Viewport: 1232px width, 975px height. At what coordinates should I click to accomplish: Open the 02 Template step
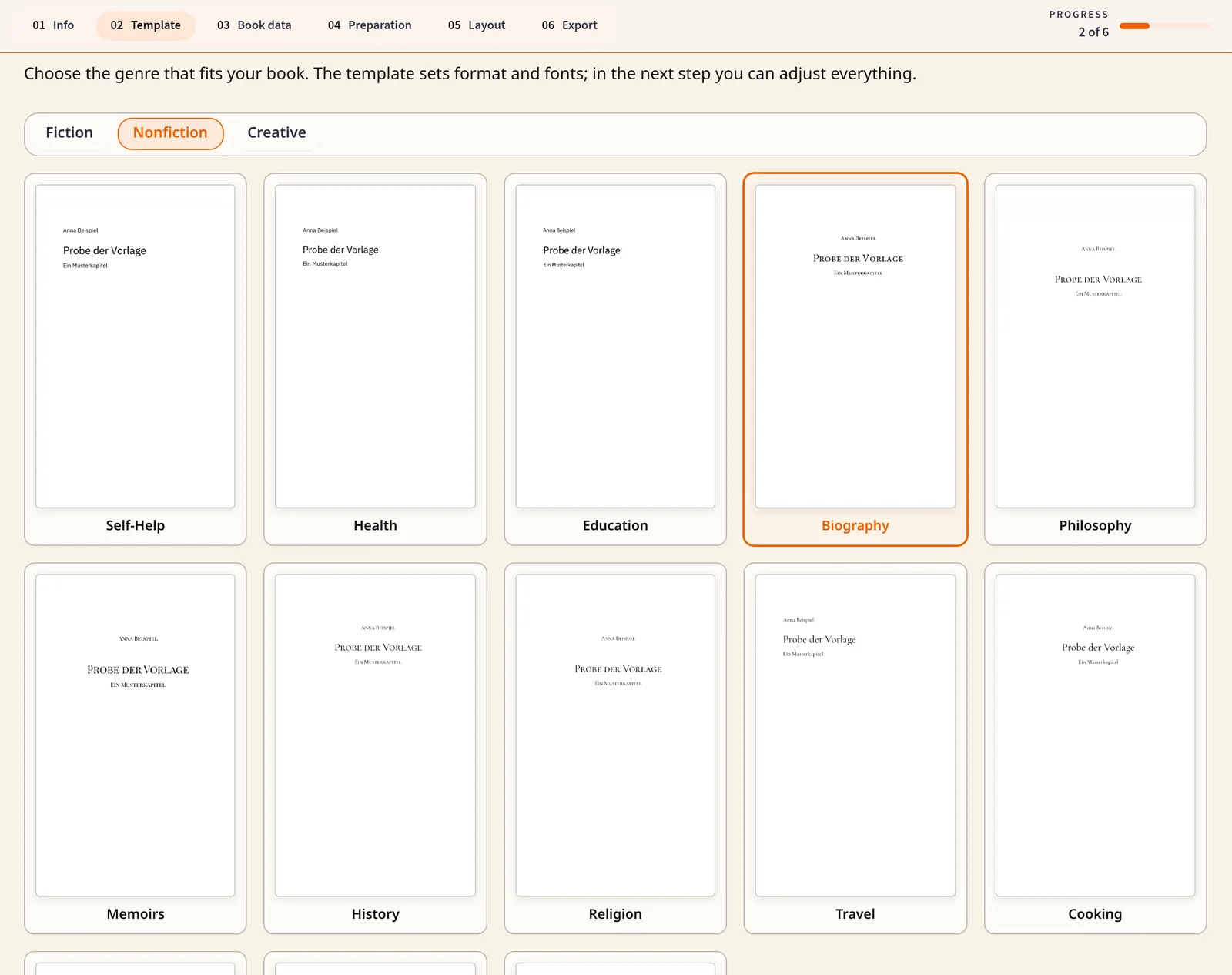(146, 25)
